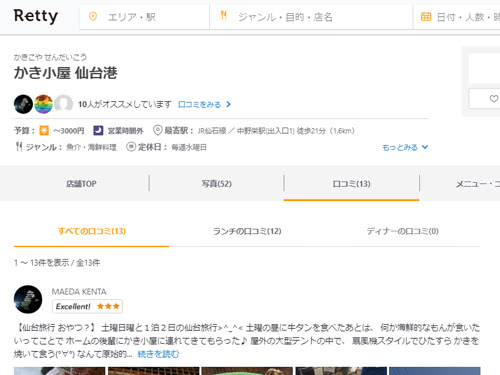Click the nearest station pin icon
The width and height of the screenshot is (500, 375).
[157, 130]
